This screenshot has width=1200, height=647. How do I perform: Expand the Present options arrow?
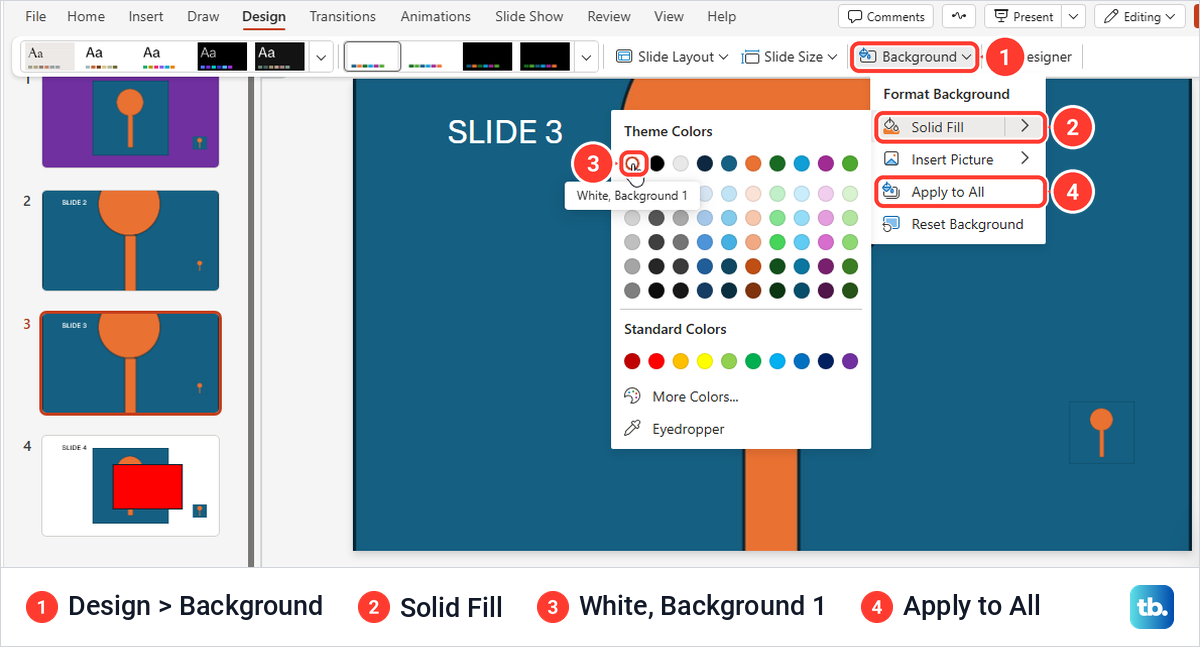point(1074,16)
